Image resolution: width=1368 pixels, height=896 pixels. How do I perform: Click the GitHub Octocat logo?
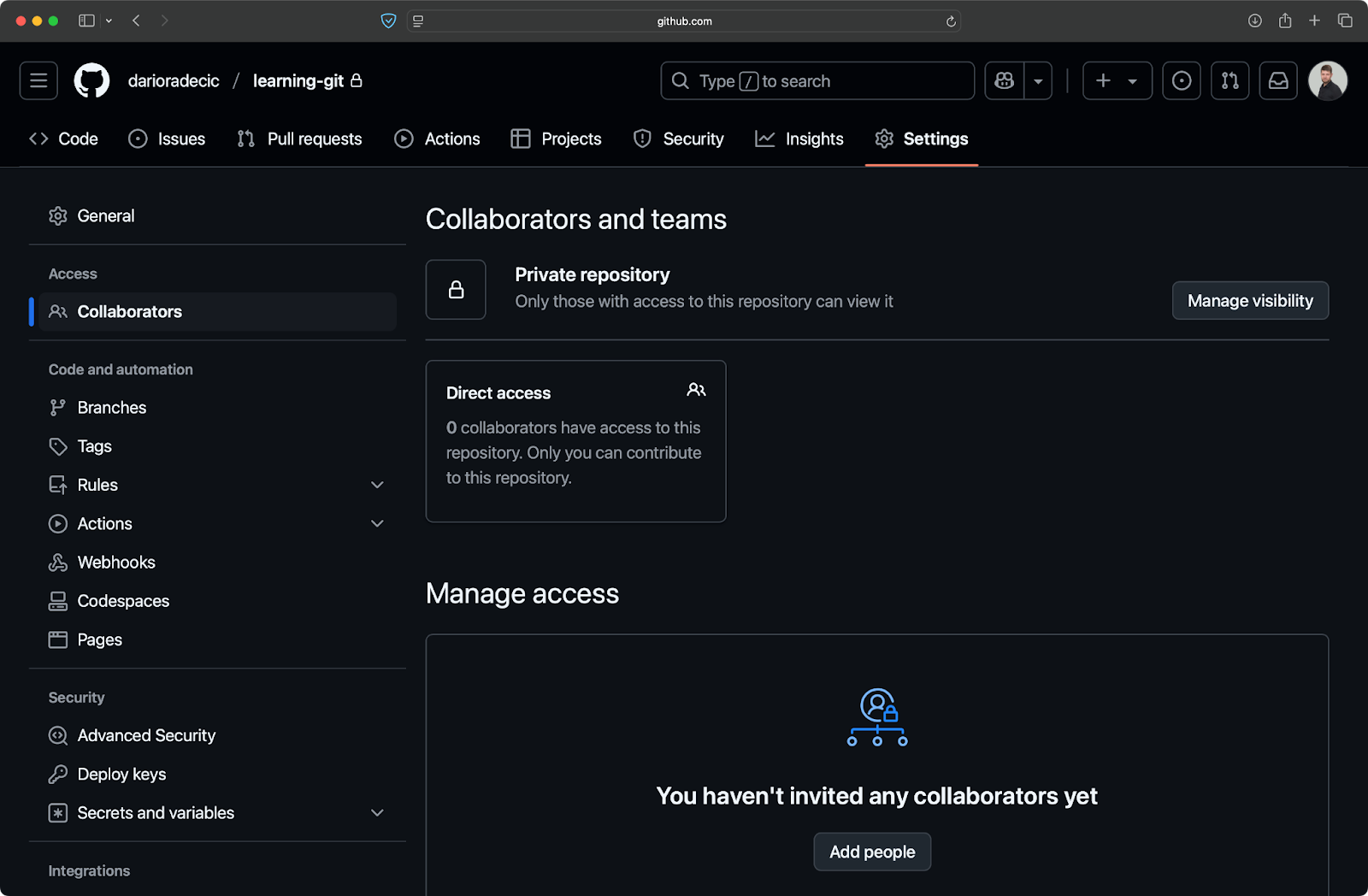[91, 80]
